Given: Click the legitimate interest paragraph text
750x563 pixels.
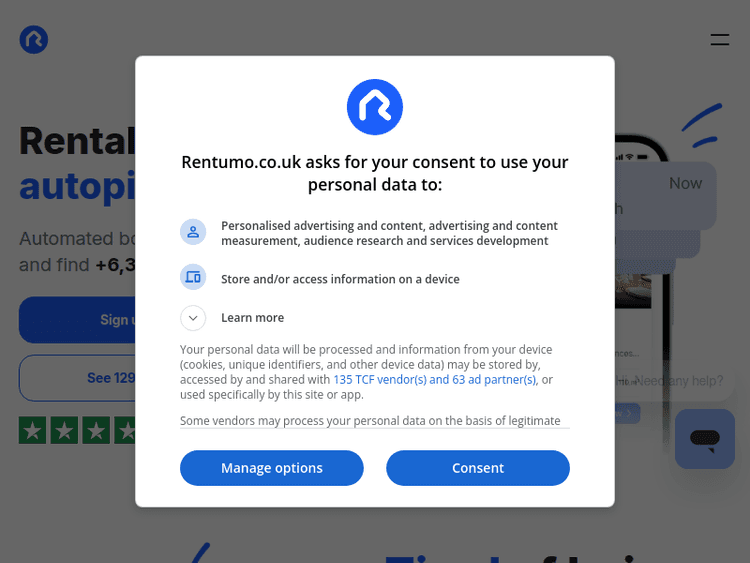Looking at the screenshot, I should pyautogui.click(x=370, y=421).
